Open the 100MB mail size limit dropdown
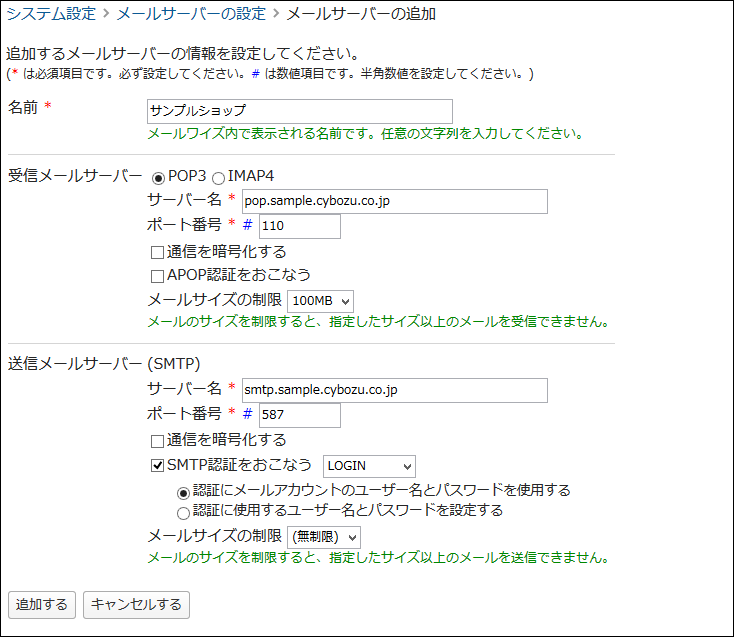734x637 pixels. (x=320, y=300)
